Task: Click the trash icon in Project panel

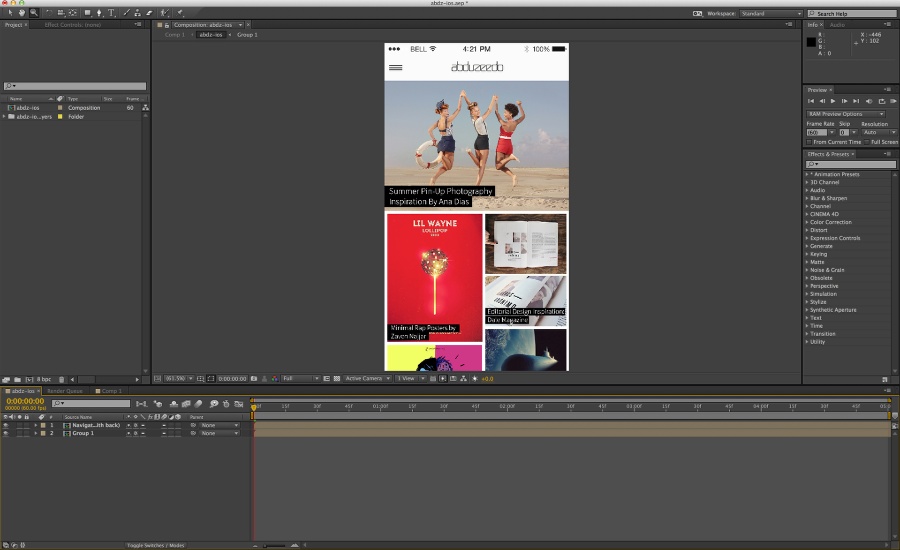Action: [x=61, y=379]
